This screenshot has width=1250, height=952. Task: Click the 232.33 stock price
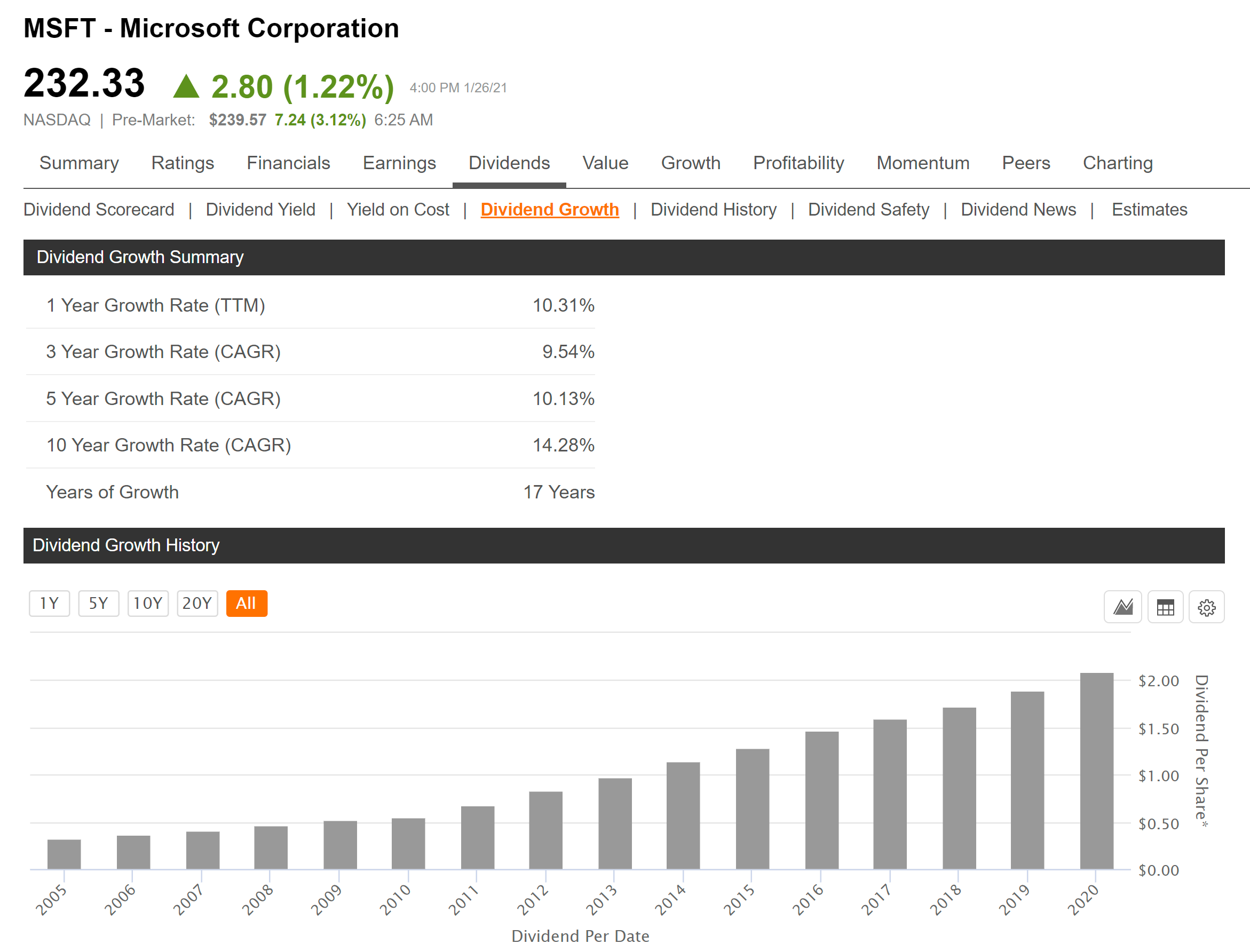84,83
